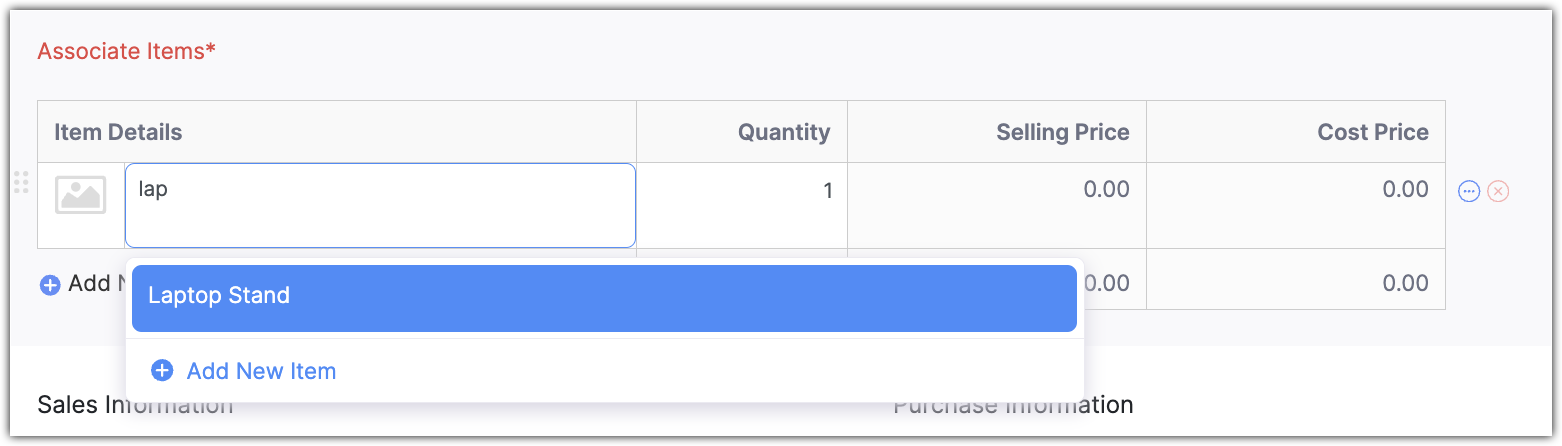Click the item name field containing "lap"
1562x446 pixels.
(x=380, y=204)
